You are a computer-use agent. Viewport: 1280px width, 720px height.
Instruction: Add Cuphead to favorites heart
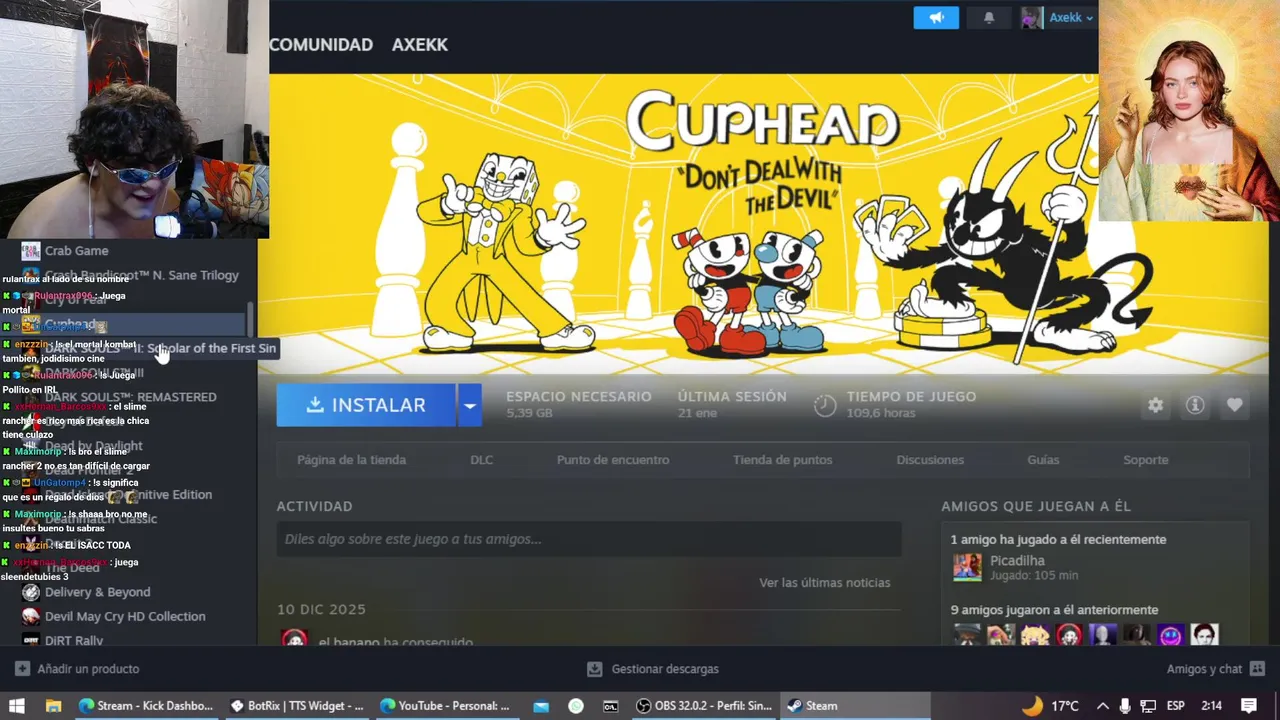pyautogui.click(x=1235, y=405)
